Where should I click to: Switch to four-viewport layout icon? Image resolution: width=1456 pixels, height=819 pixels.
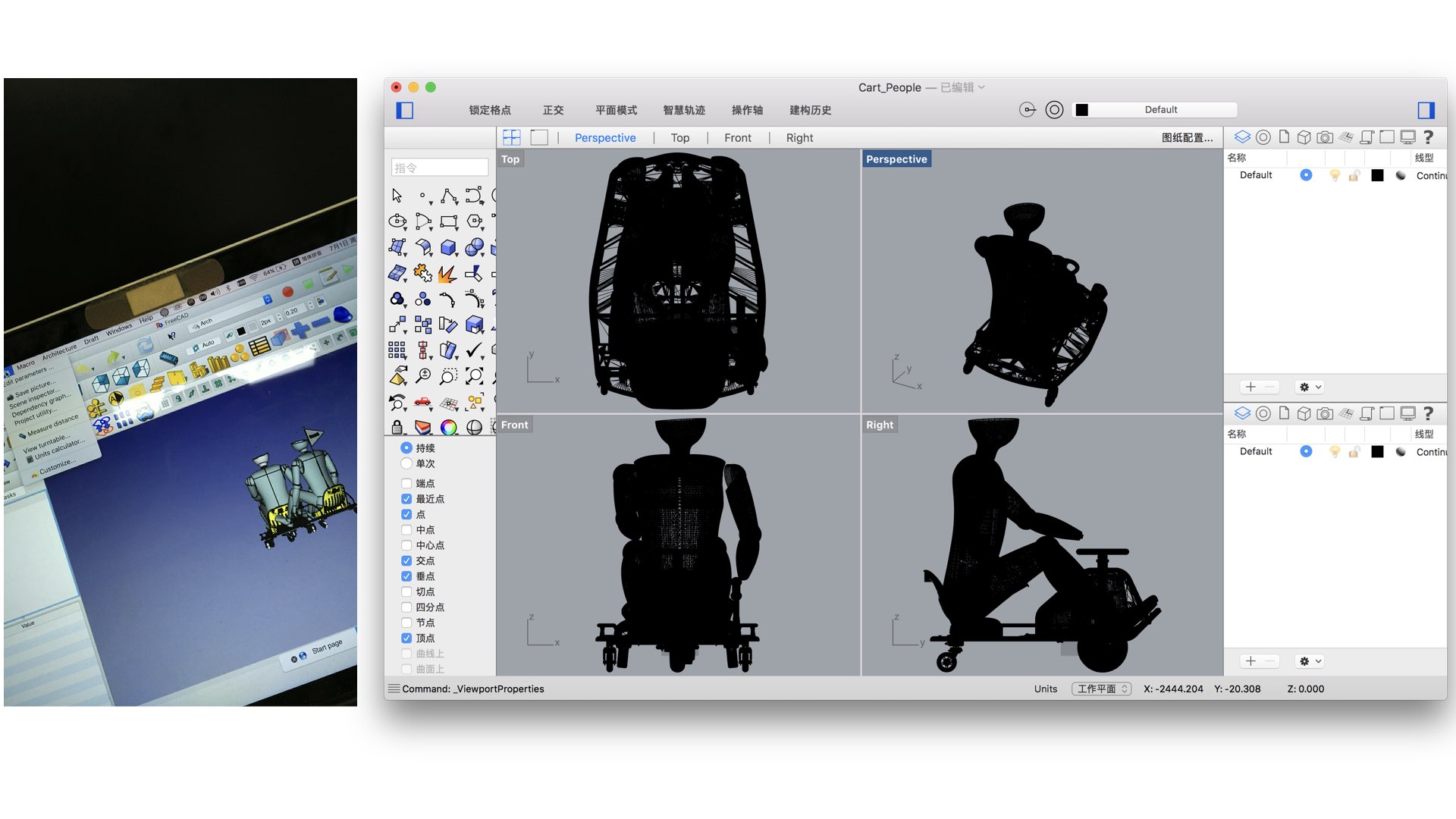[x=512, y=137]
